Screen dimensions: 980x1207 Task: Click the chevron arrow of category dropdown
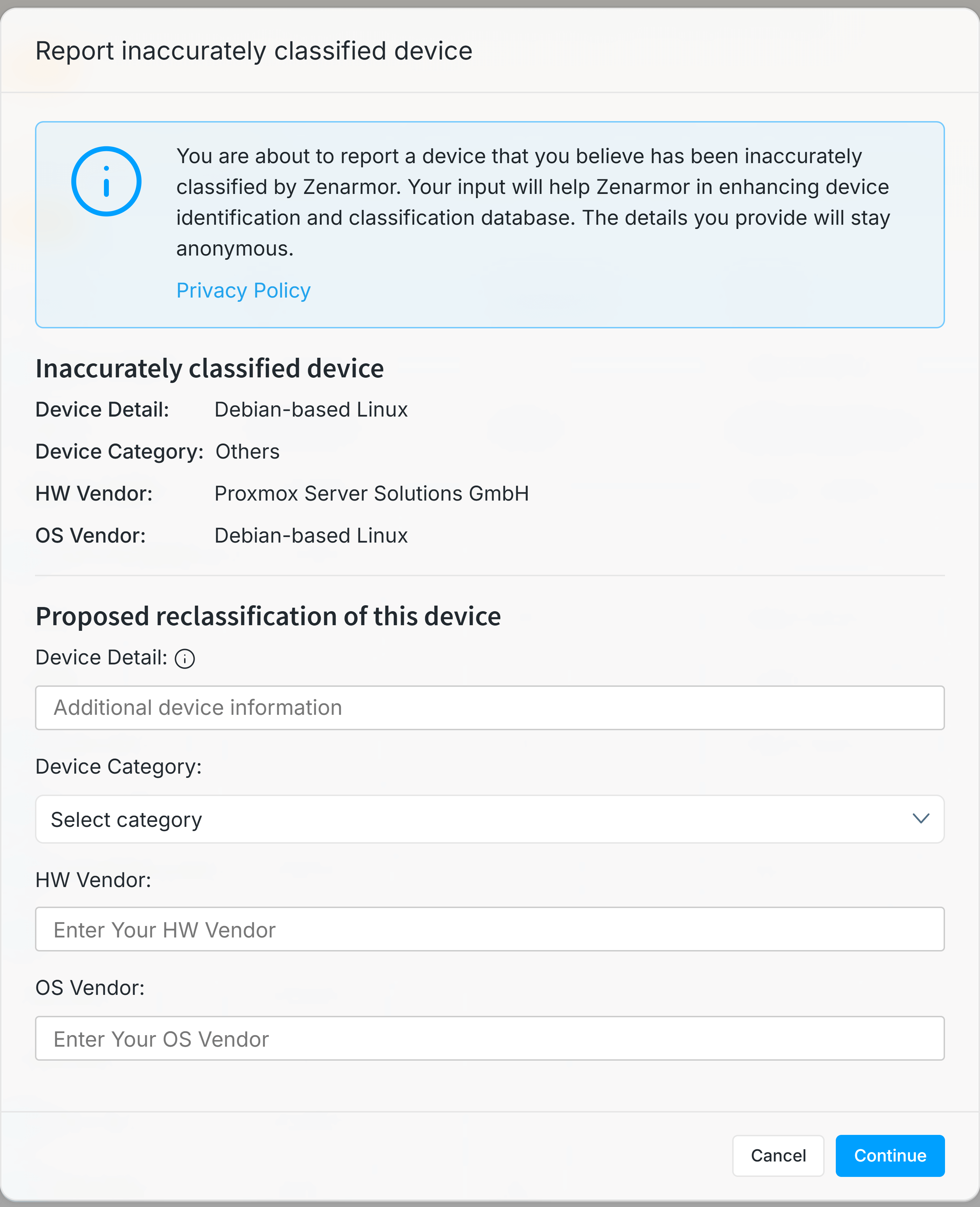[x=921, y=818]
